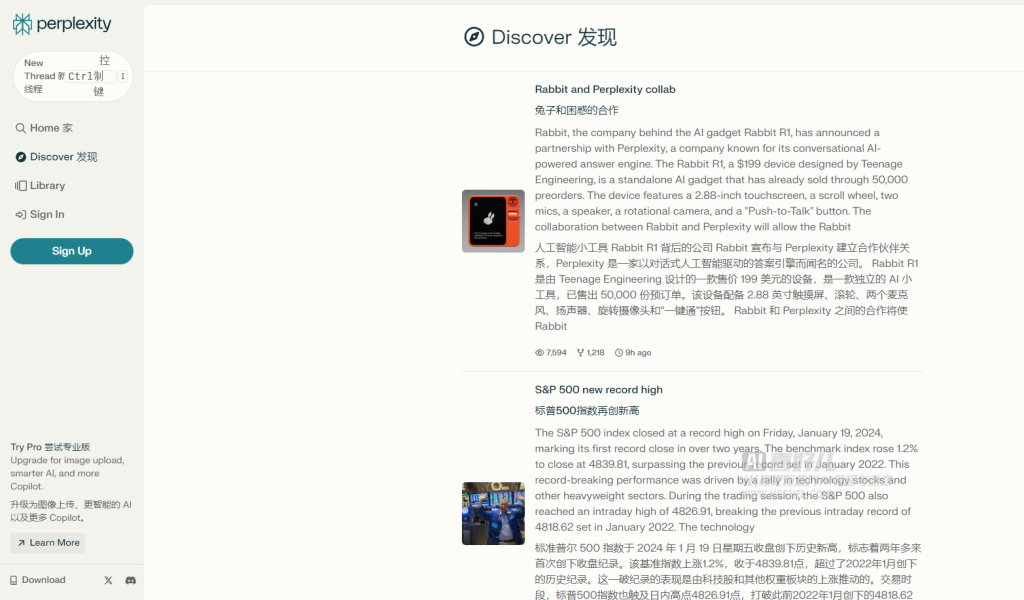Click the Home magnifier icon
Screen dimensions: 1024x600
21,128
